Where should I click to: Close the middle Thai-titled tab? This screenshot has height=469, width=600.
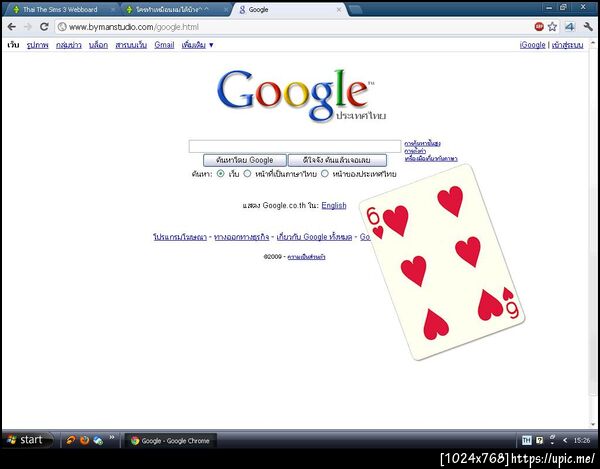pyautogui.click(x=226, y=10)
